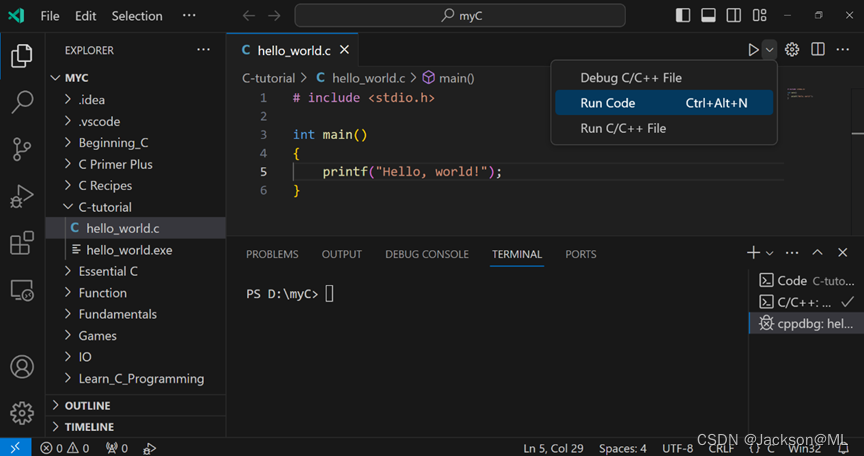Switch to the PROBLEMS tab
This screenshot has width=864, height=456.
(272, 254)
